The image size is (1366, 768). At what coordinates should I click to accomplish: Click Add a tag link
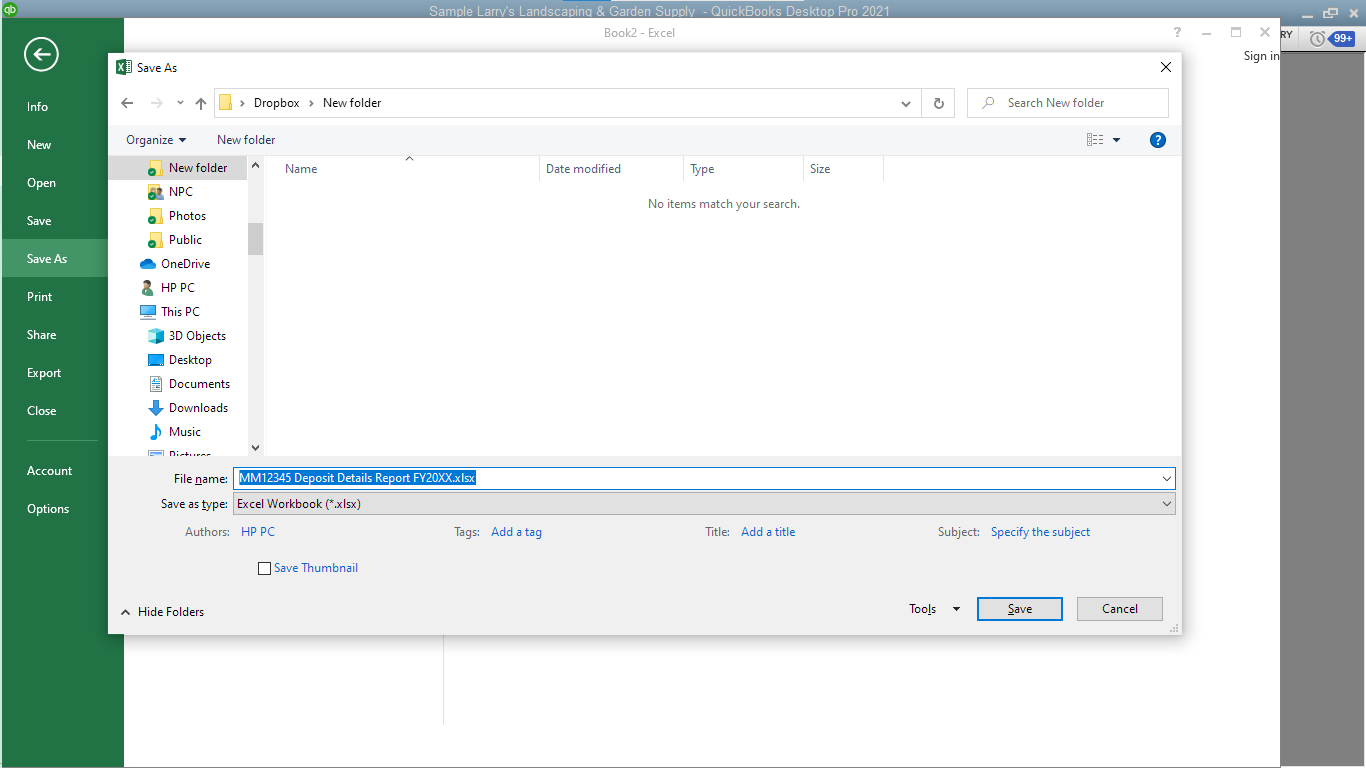coord(516,532)
